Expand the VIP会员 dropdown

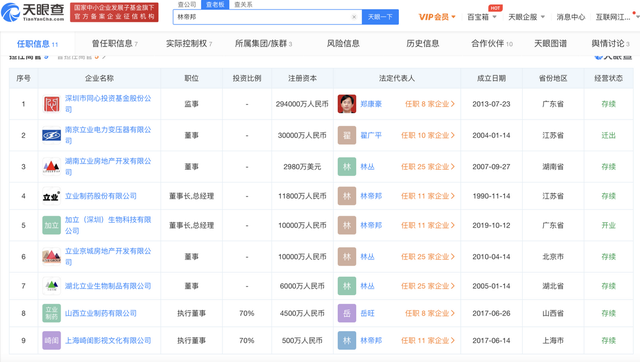coord(437,17)
